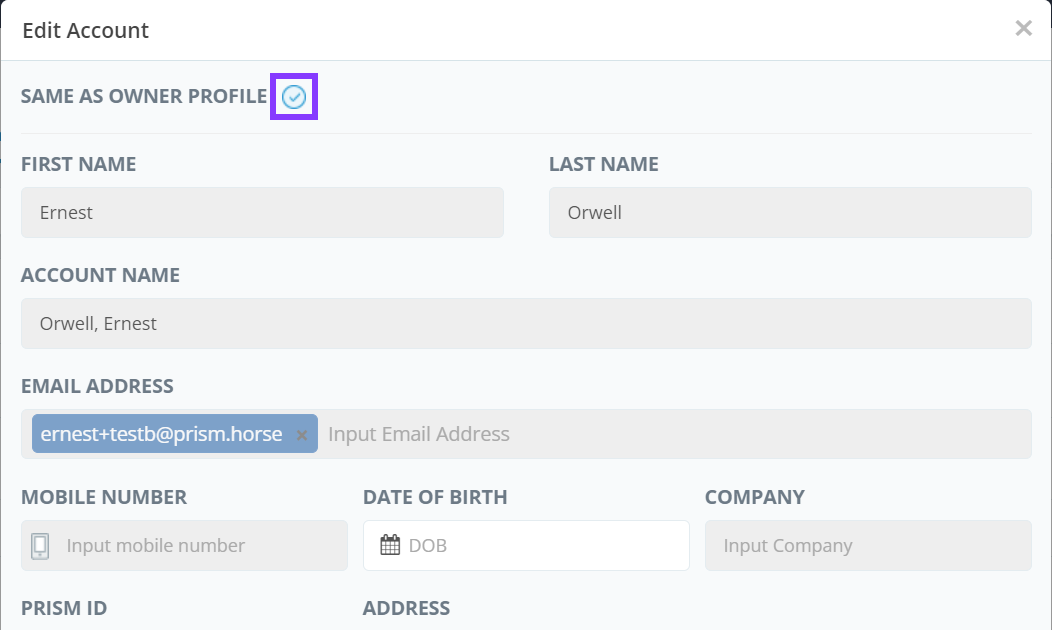The height and width of the screenshot is (630, 1052).
Task: Click the Company label
Action: 754,497
